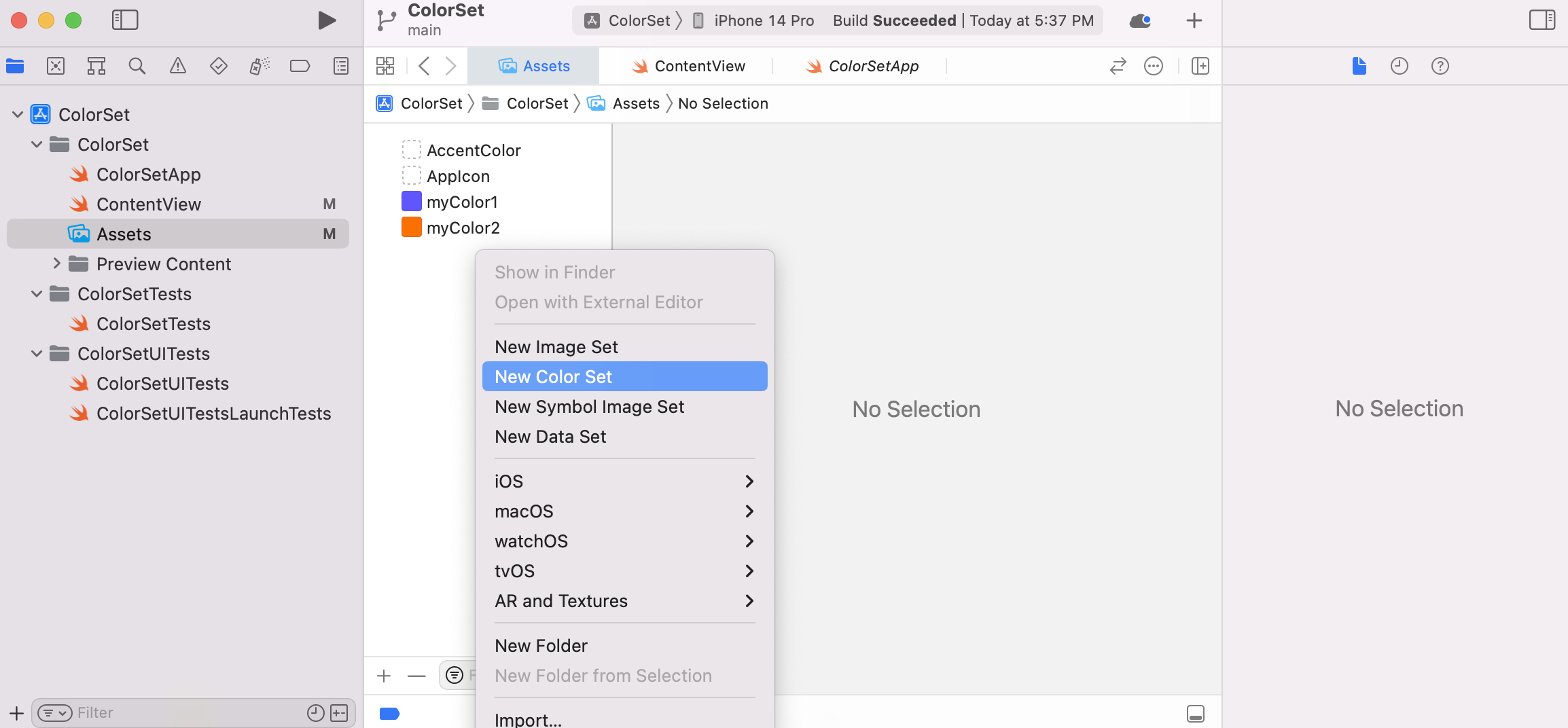
Task: Show the File inspector
Action: click(x=1359, y=66)
